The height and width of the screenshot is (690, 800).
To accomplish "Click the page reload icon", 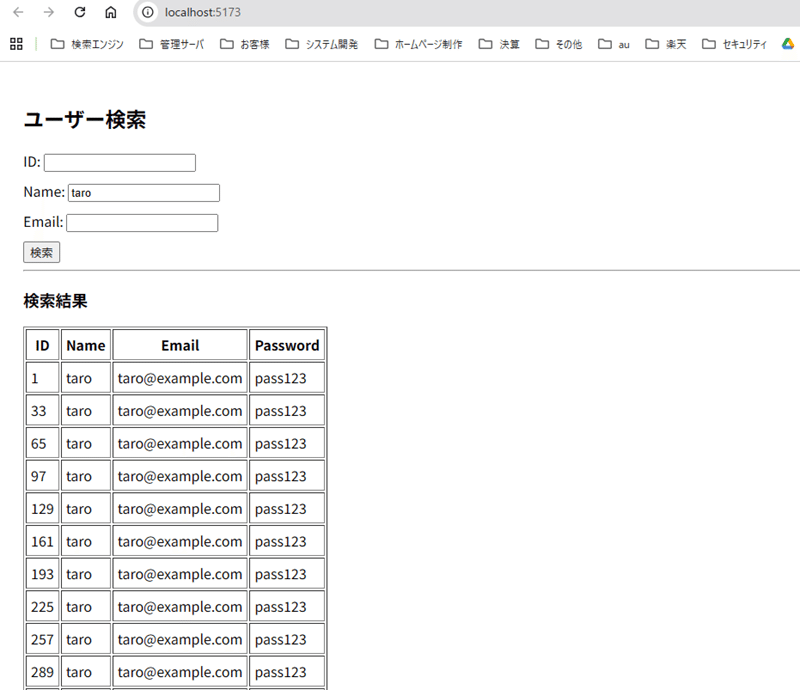I will point(80,13).
